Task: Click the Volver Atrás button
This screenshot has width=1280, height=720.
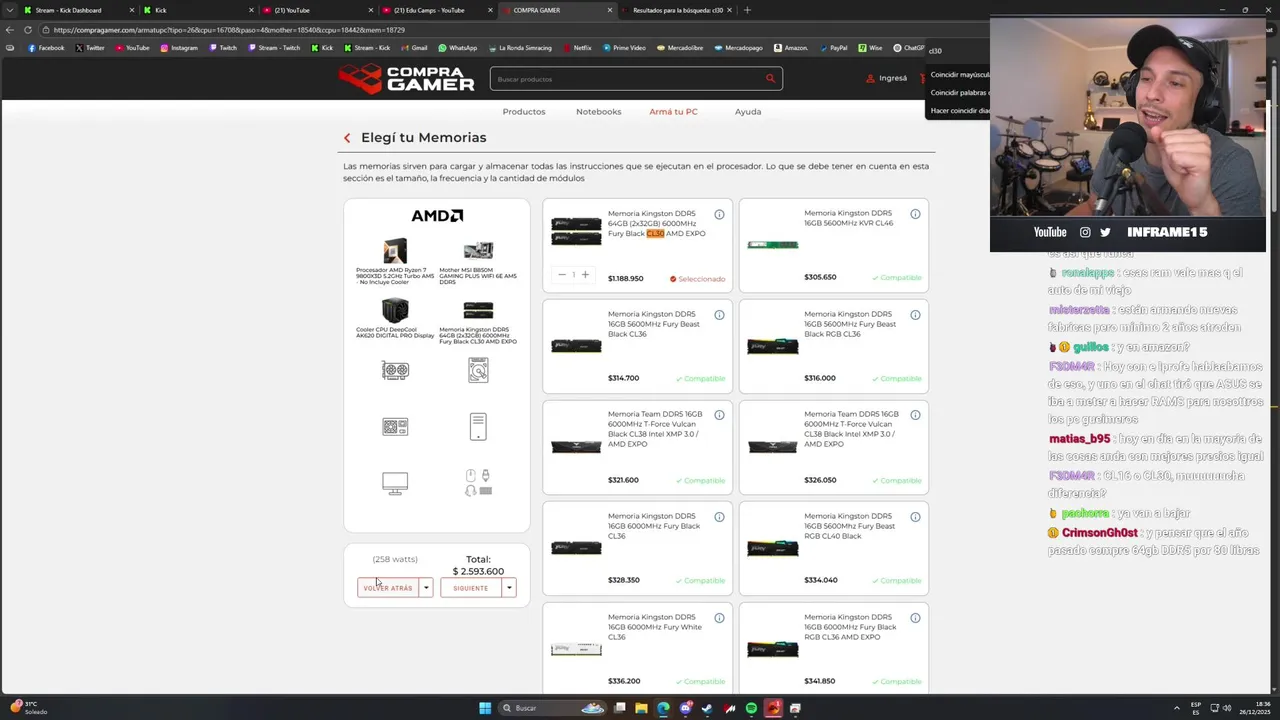Action: tap(388, 588)
